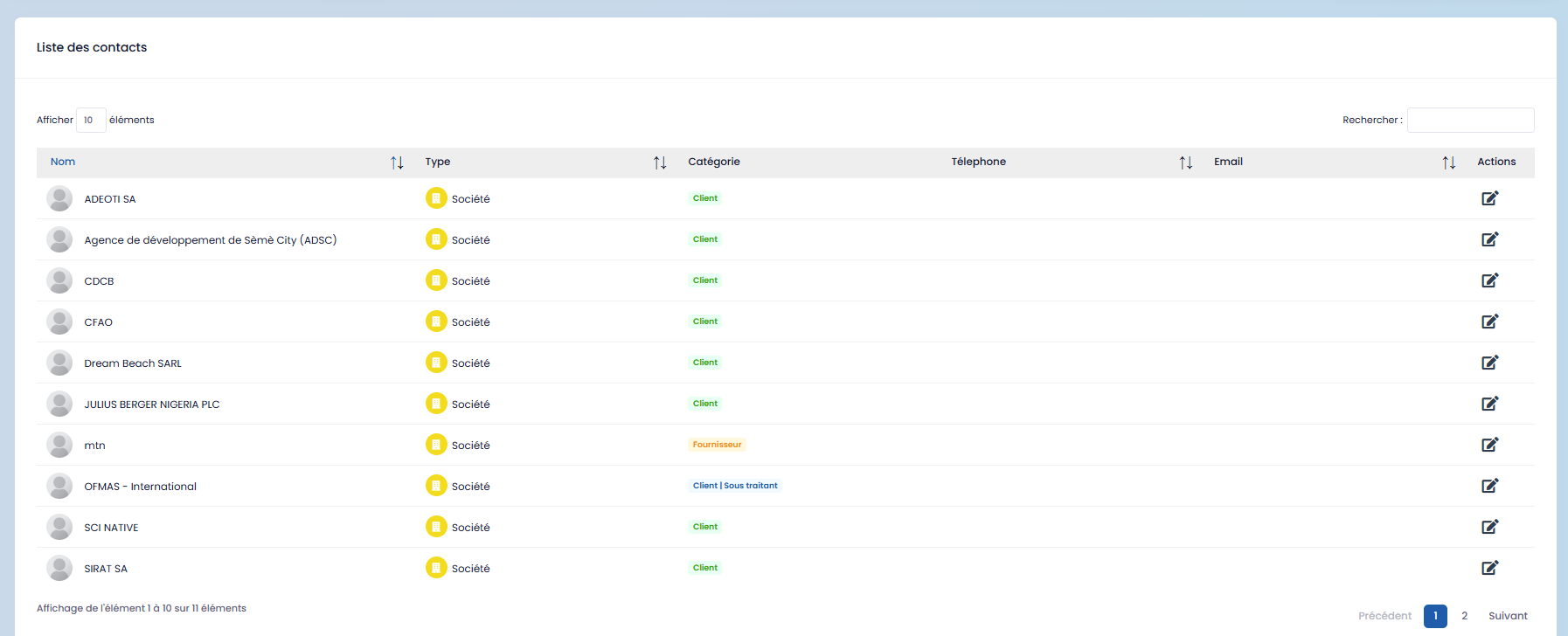The width and height of the screenshot is (1568, 636).
Task: Click the orange Fournisseur category badge
Action: point(717,445)
